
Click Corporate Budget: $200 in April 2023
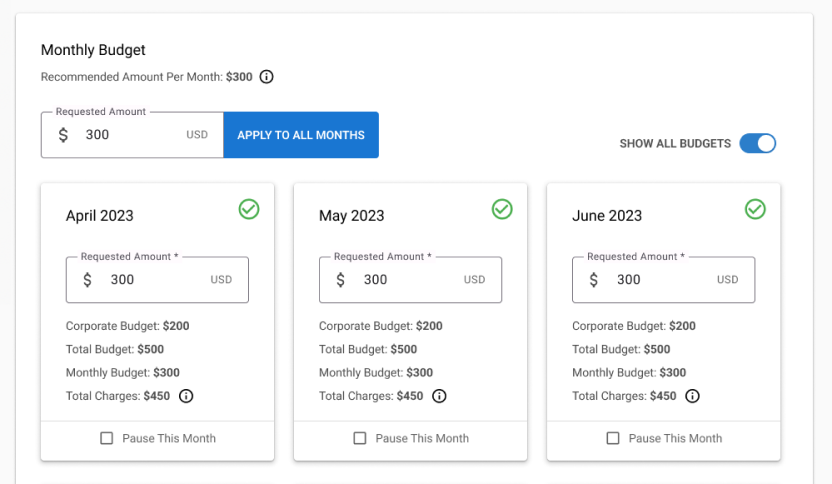click(127, 326)
